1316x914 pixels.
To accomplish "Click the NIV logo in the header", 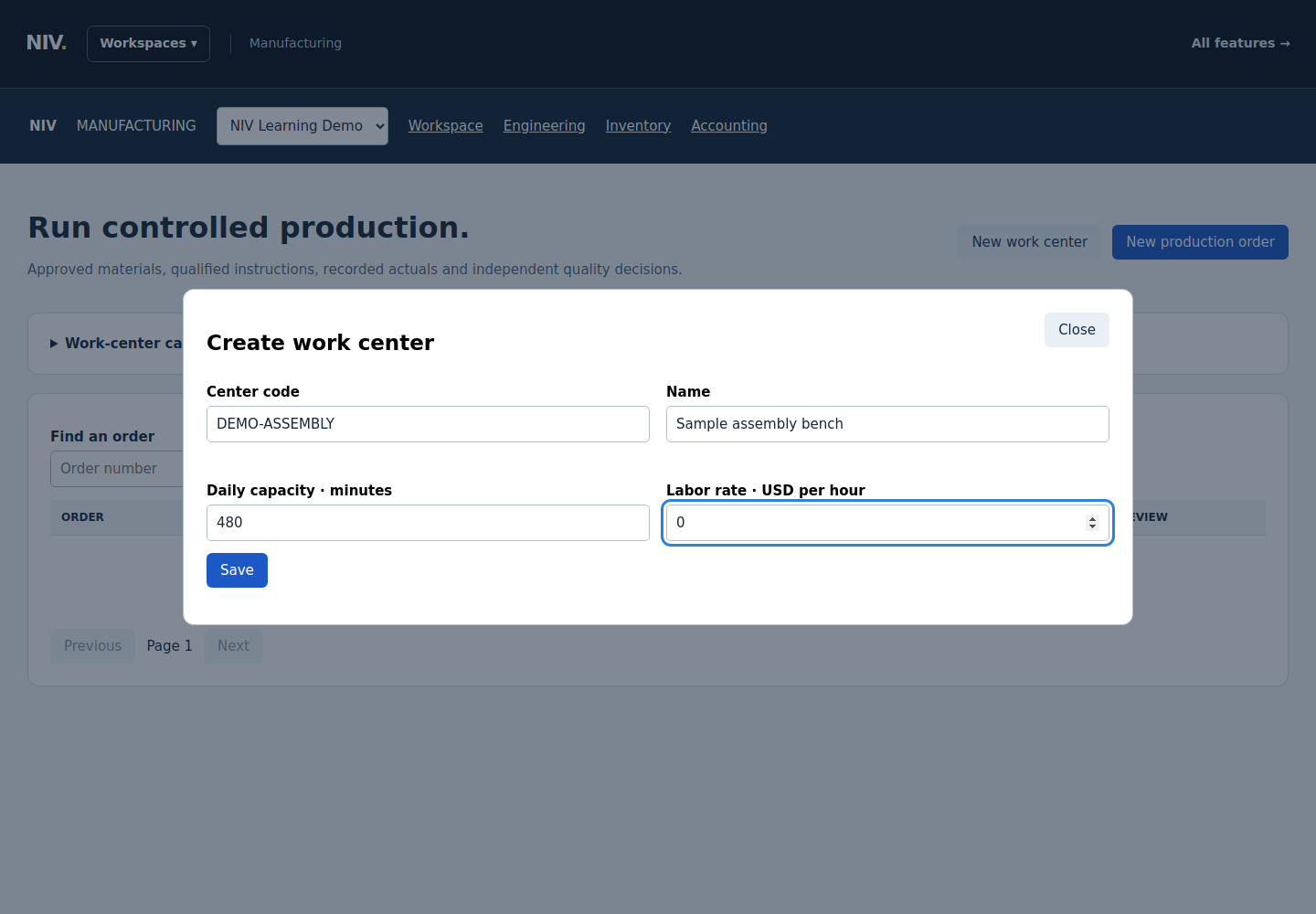I will tap(46, 43).
